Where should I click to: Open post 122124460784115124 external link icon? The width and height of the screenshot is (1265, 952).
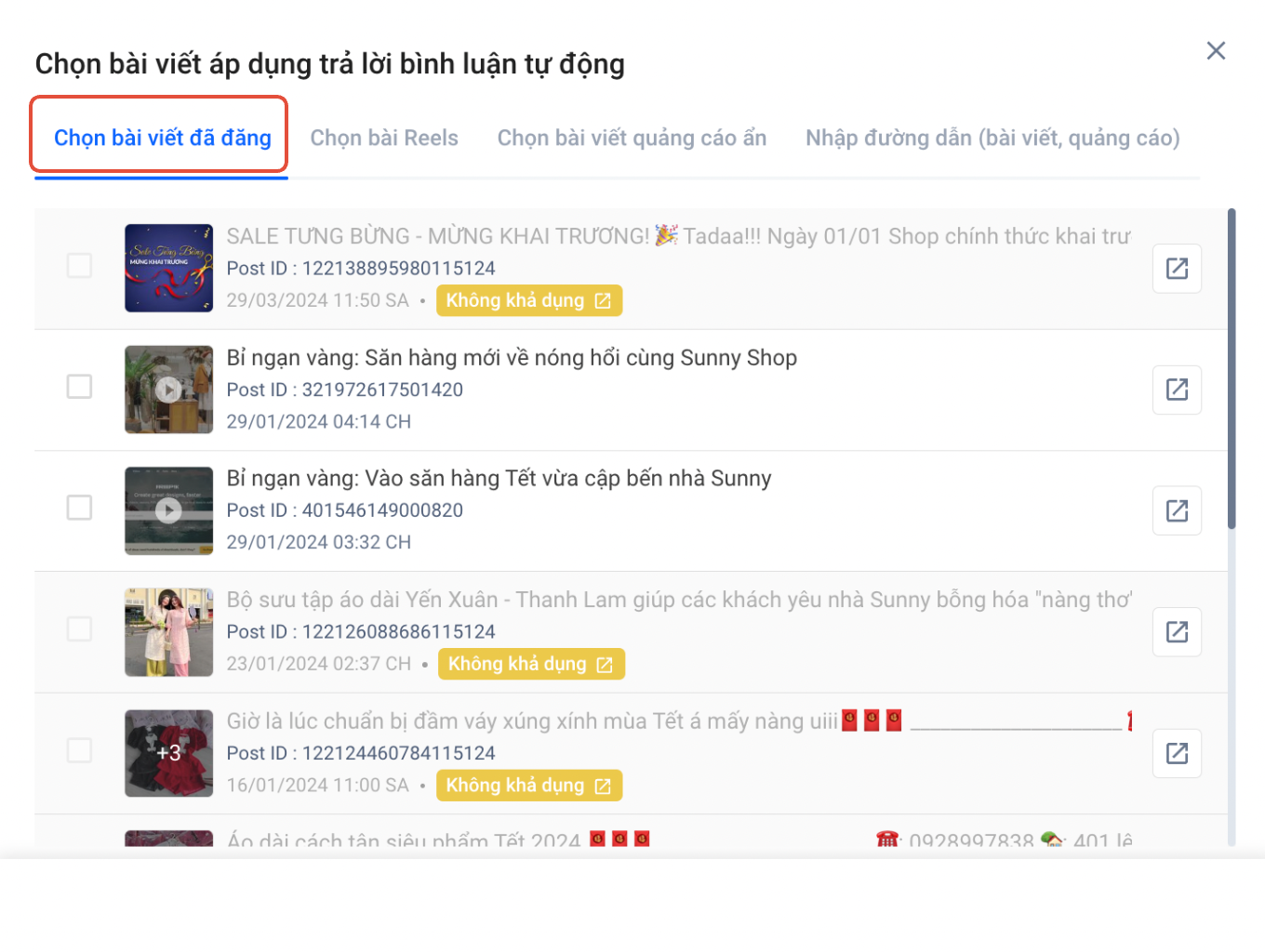(1177, 753)
